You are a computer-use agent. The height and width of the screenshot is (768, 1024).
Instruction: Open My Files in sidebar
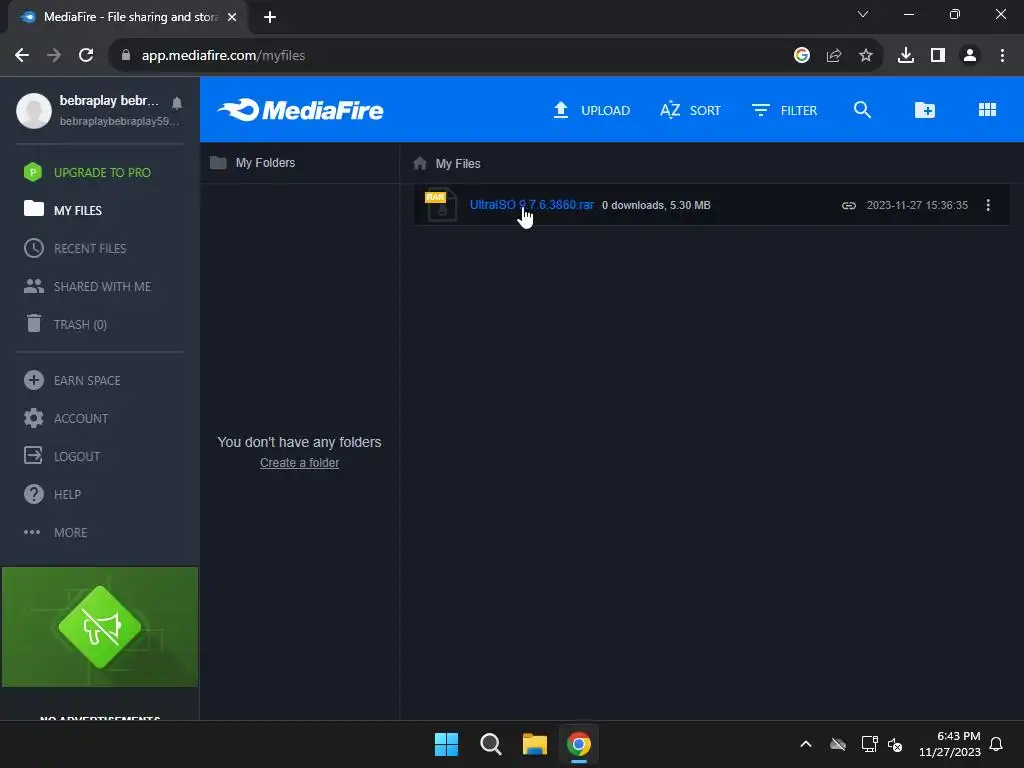(x=63, y=210)
